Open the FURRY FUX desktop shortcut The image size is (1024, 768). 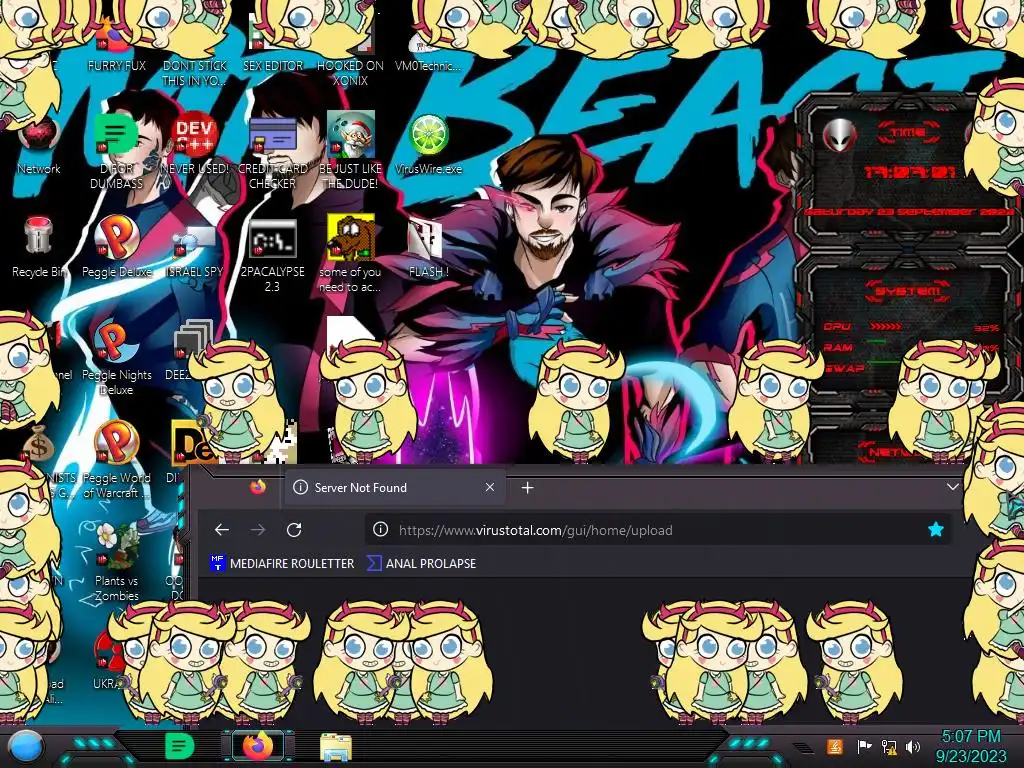click(116, 47)
